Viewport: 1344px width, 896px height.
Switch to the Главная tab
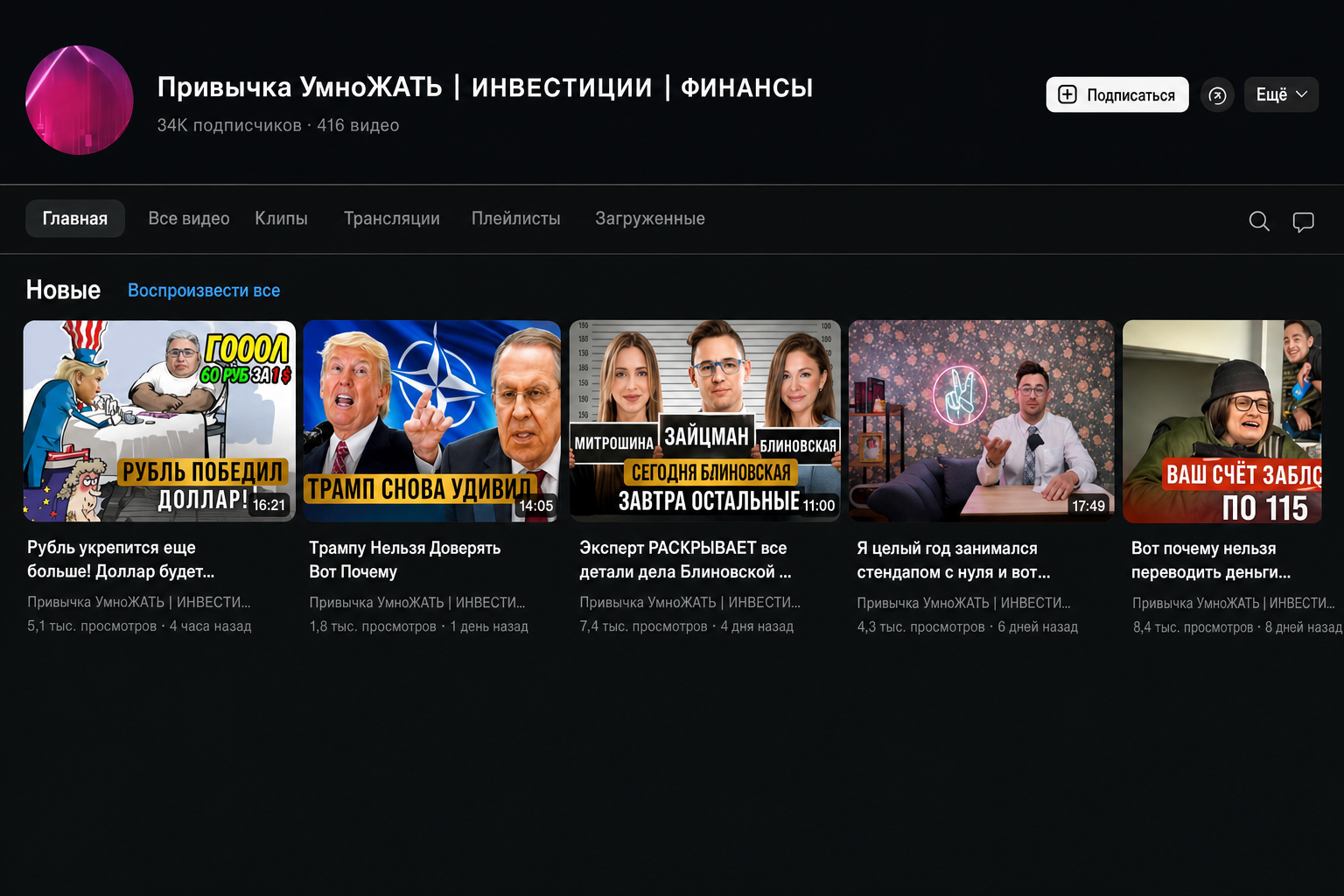[x=75, y=219]
